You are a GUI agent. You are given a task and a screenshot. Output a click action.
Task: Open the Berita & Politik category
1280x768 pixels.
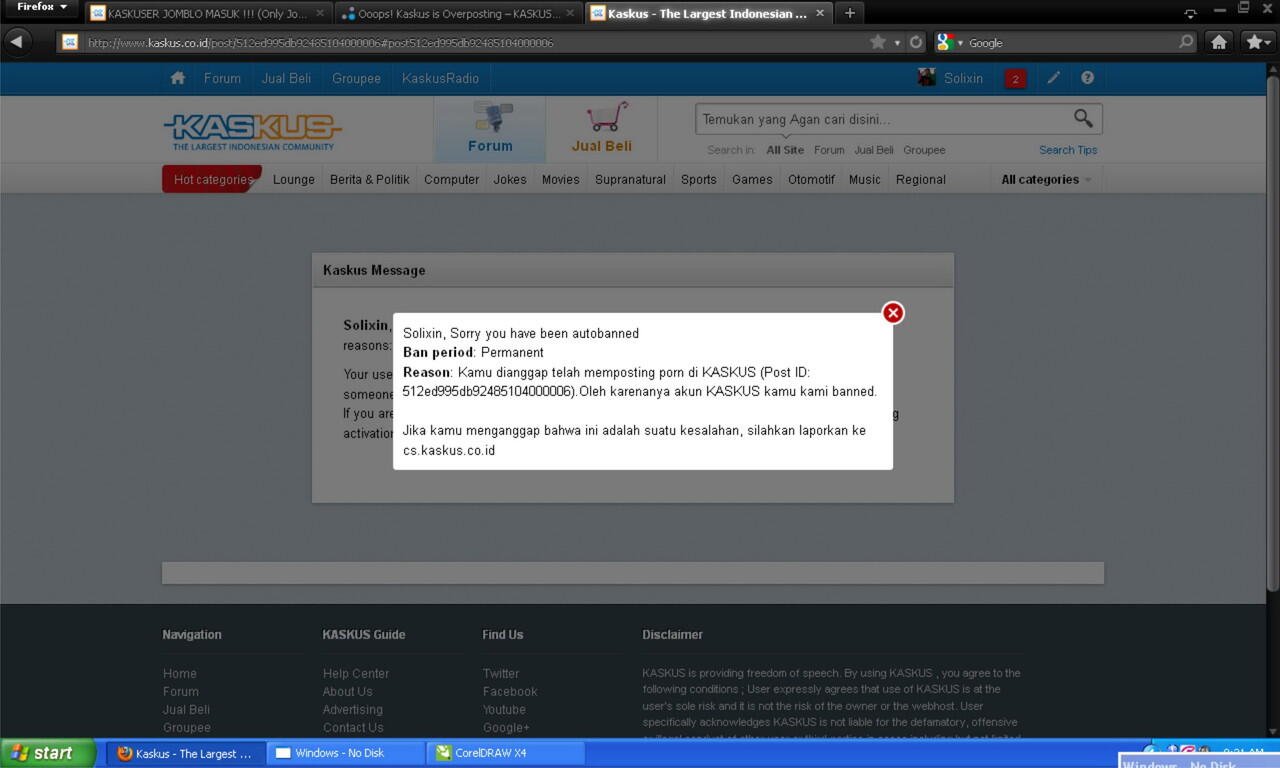pos(369,180)
